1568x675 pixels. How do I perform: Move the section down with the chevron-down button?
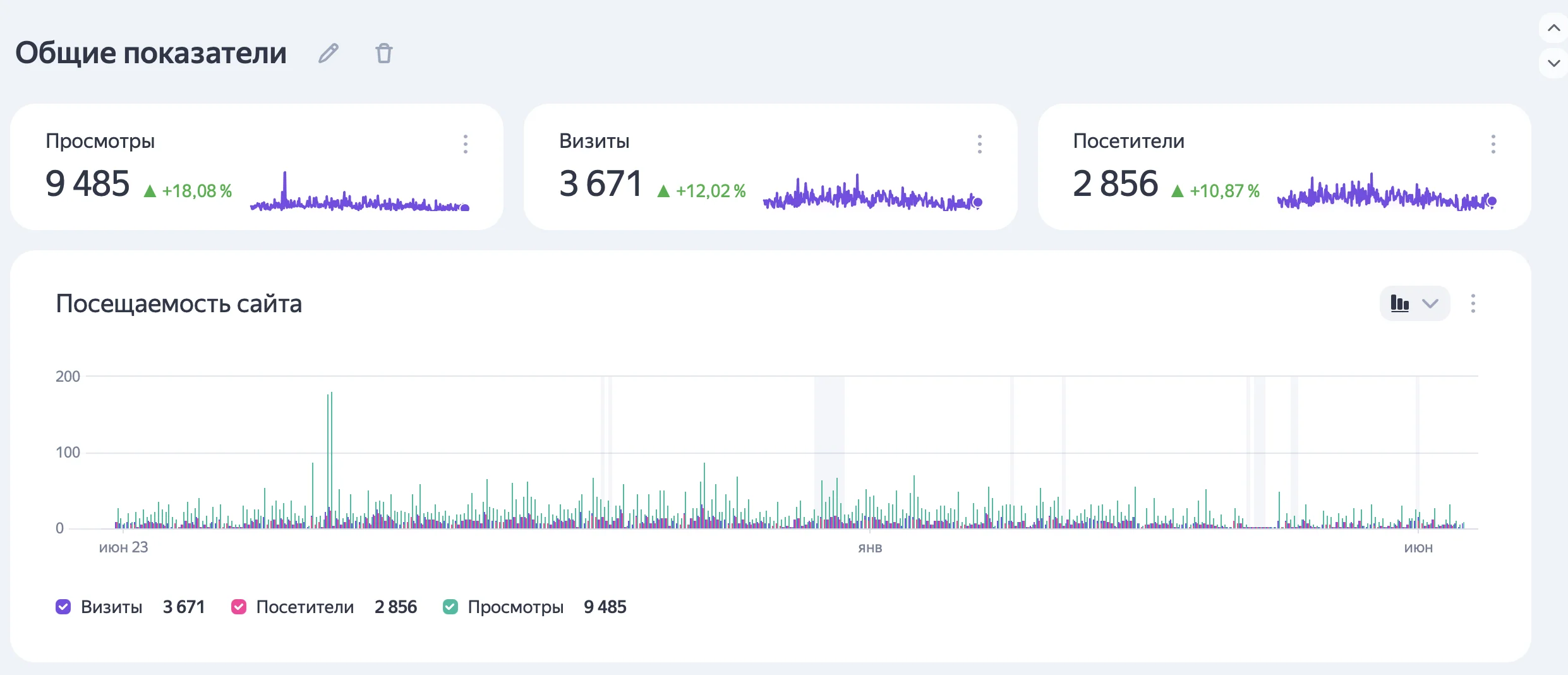[1553, 63]
